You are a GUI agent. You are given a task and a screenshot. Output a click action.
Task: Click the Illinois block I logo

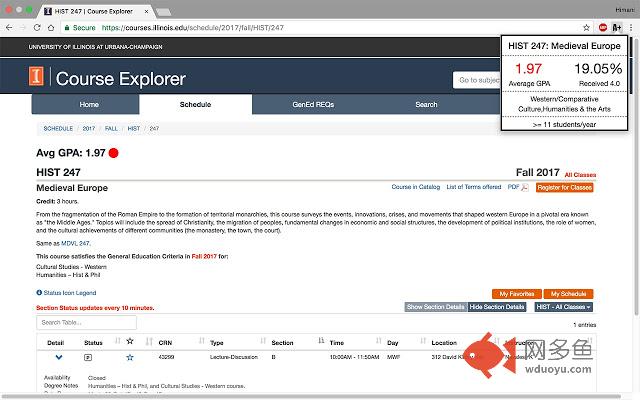36,76
